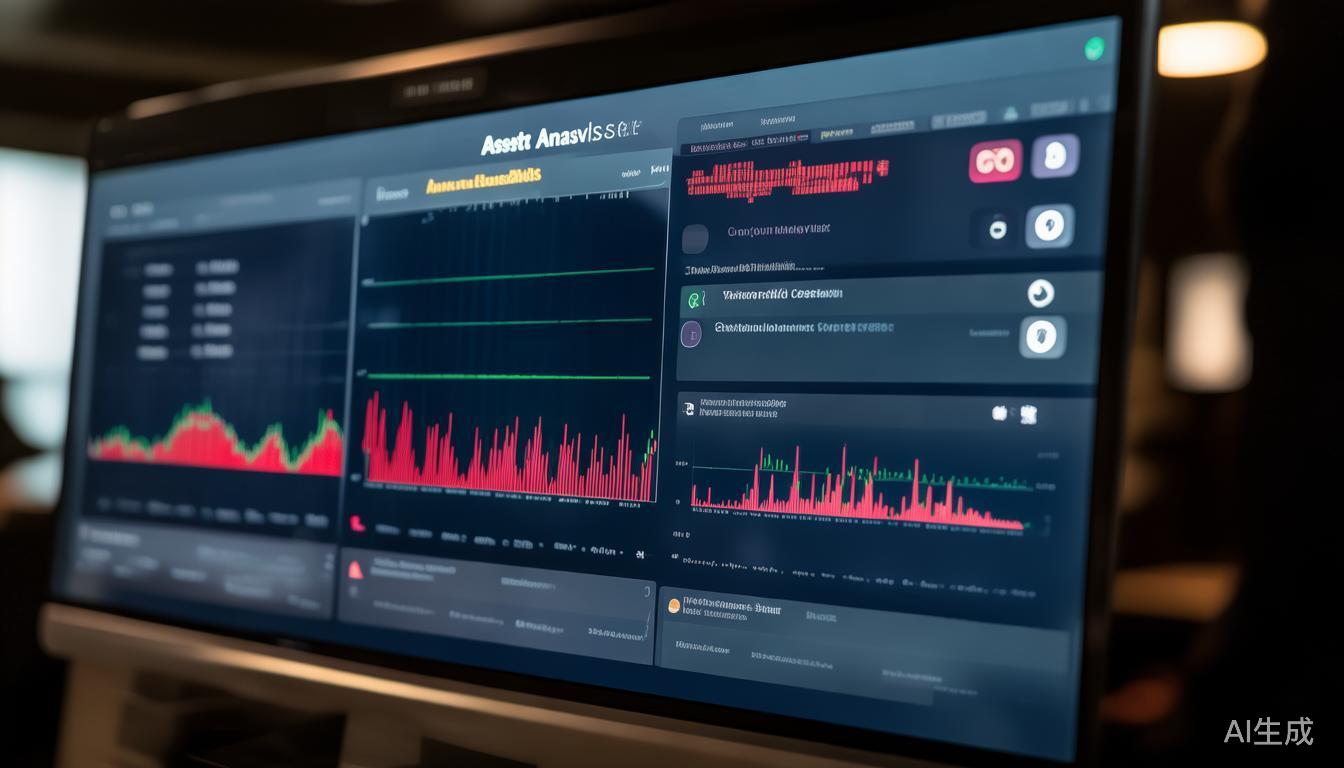The height and width of the screenshot is (768, 1344).
Task: Click the pink infinity icon button
Action: pyautogui.click(x=994, y=161)
